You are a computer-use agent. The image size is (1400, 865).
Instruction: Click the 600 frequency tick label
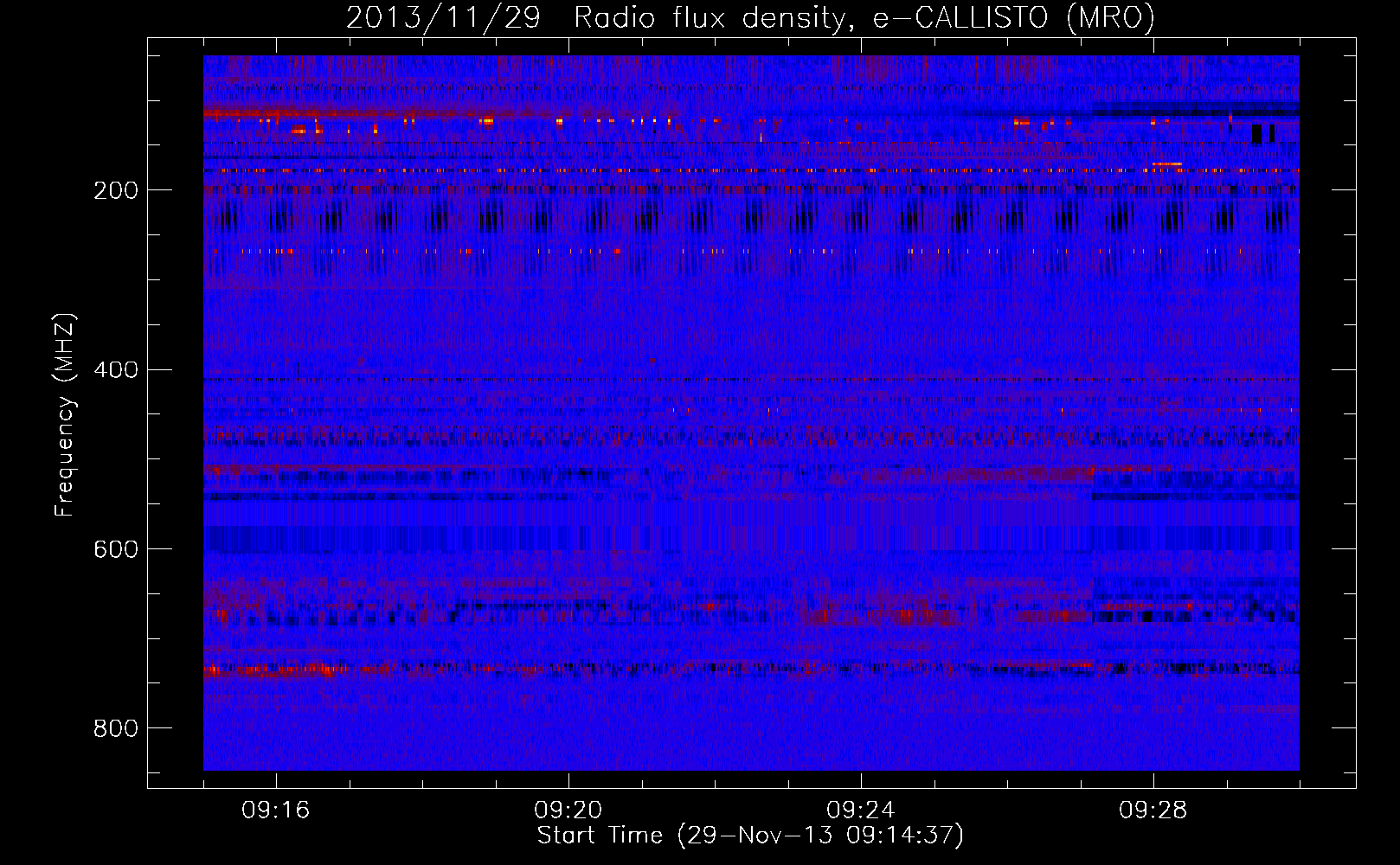click(116, 549)
